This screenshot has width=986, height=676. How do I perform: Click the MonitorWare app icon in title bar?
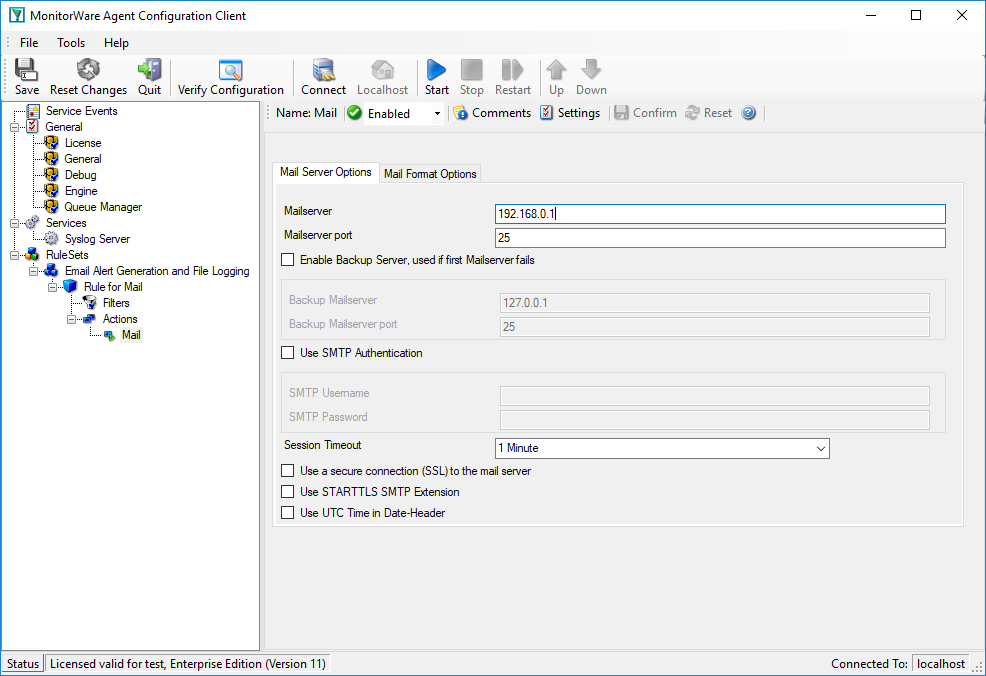[17, 15]
